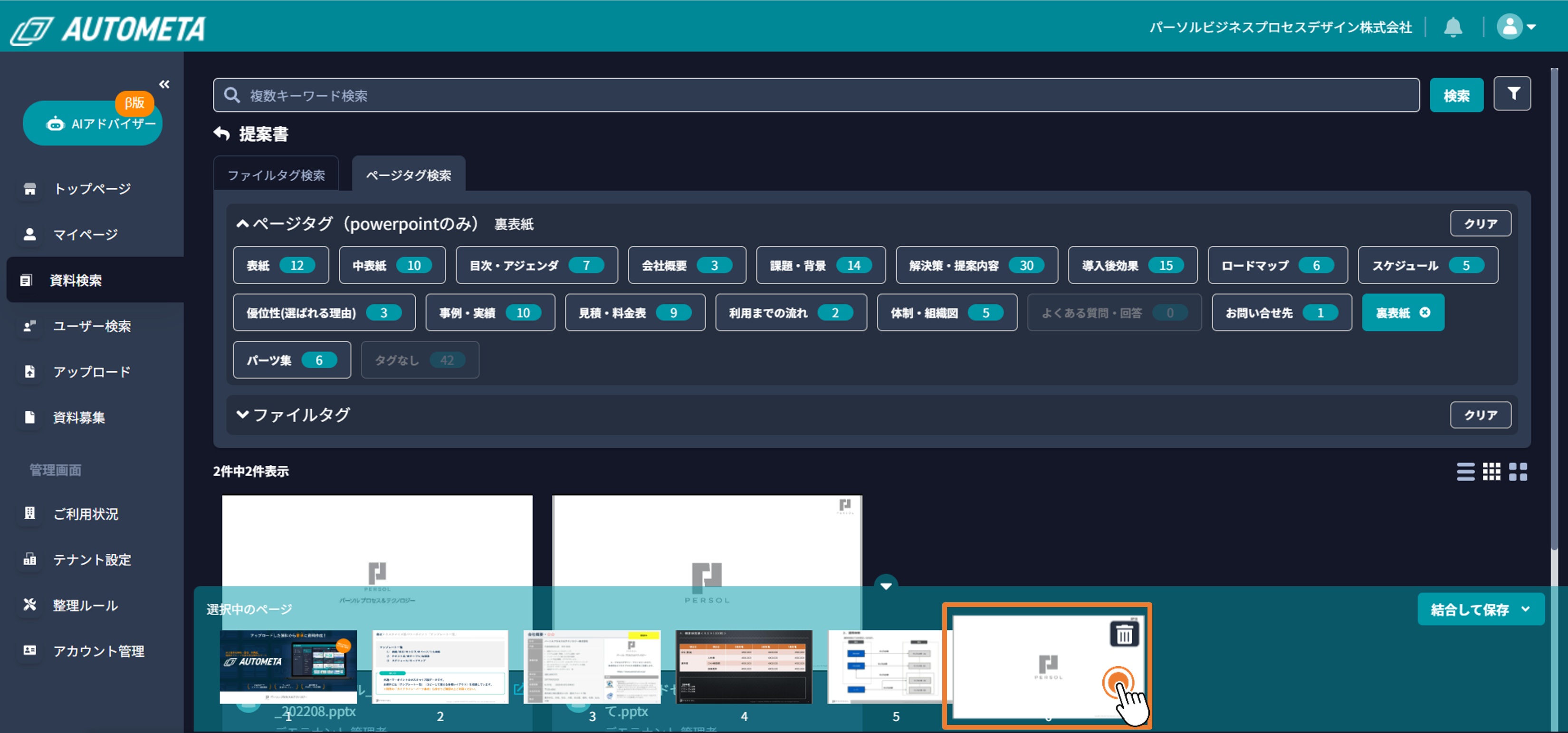Select the AUTOMETA slide thumbnail numbered 1
Screen dimensions: 1568x733
[288, 666]
